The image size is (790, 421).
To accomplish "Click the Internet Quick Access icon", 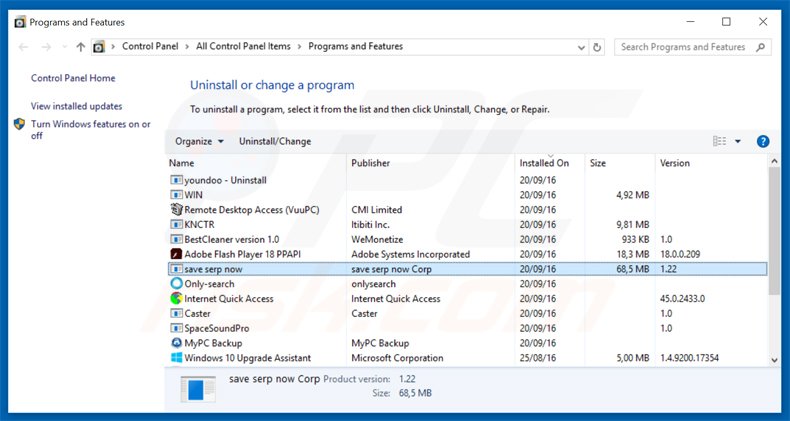I will [176, 299].
